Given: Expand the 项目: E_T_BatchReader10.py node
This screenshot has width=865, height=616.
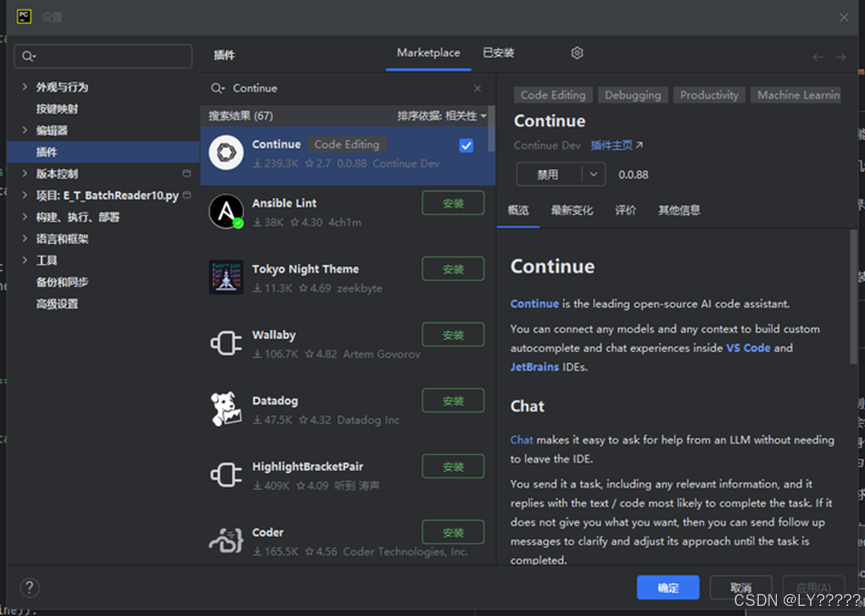Looking at the screenshot, I should tap(25, 195).
